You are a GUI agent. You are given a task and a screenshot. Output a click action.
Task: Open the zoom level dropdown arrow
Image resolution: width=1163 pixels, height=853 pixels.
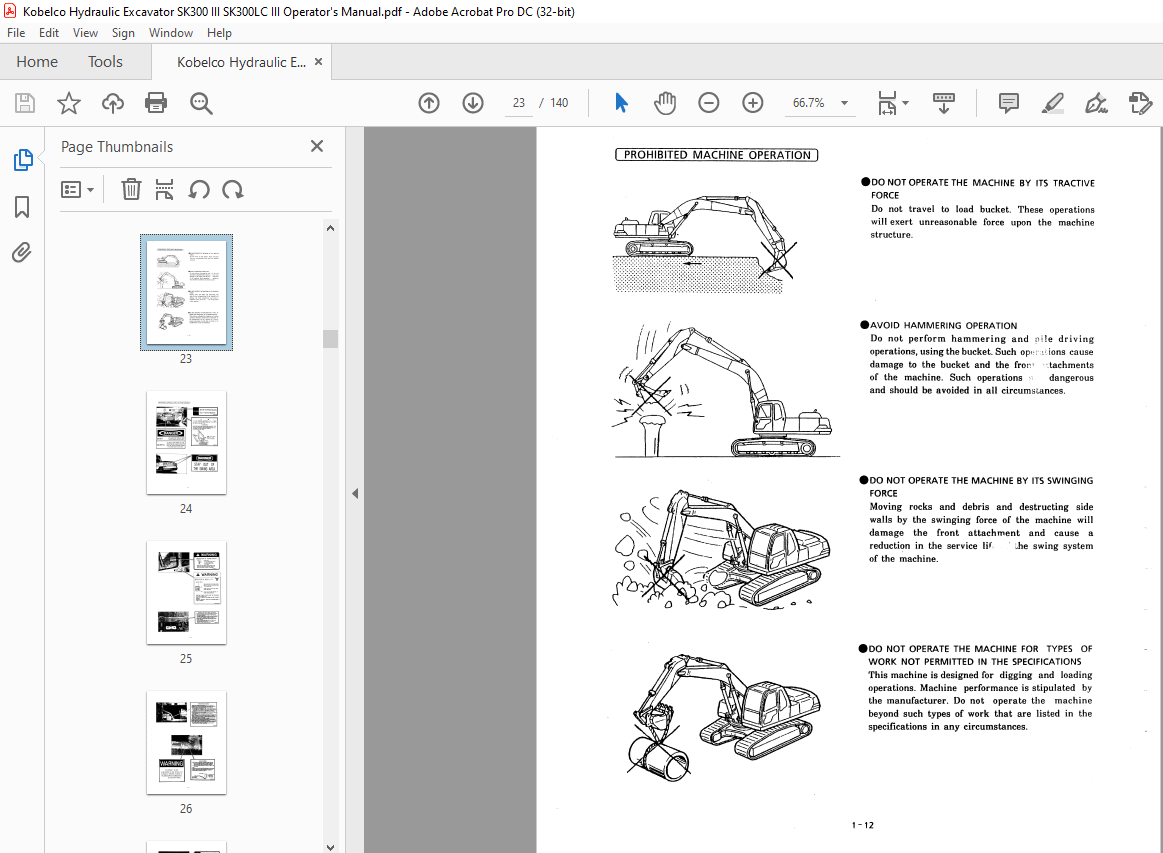(x=844, y=103)
